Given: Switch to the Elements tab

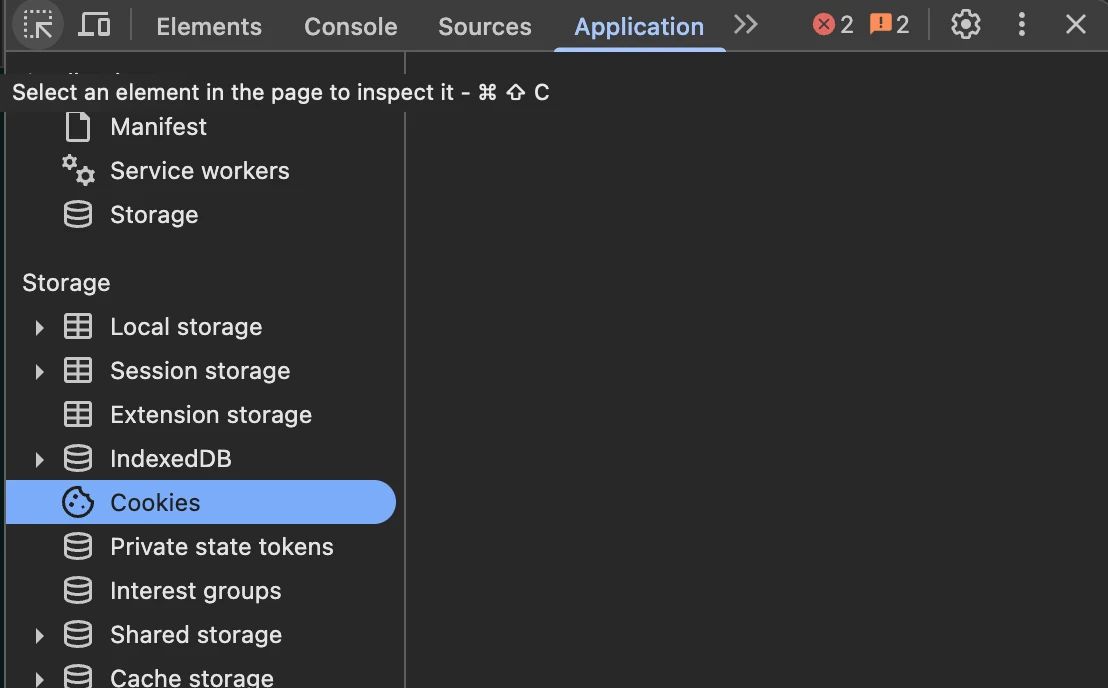Looking at the screenshot, I should (209, 27).
